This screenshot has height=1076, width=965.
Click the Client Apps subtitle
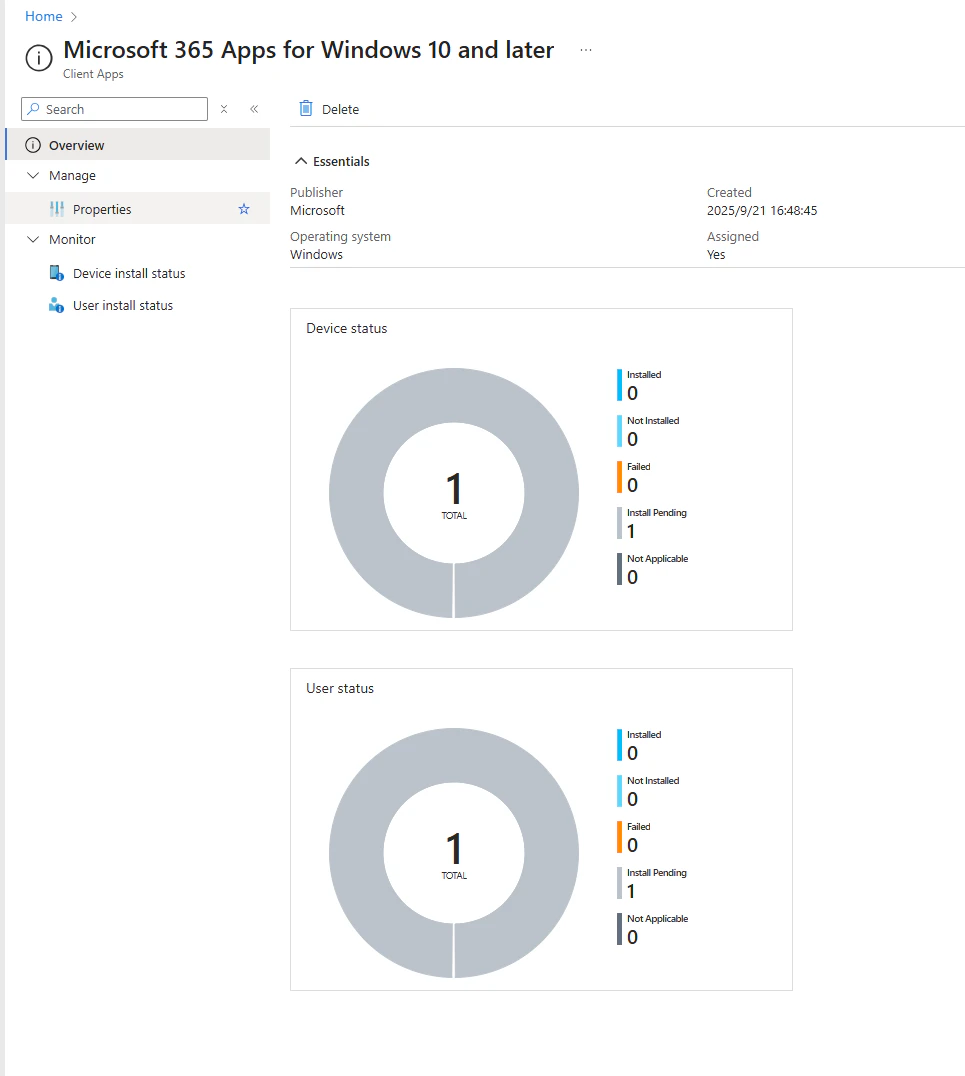click(x=93, y=74)
